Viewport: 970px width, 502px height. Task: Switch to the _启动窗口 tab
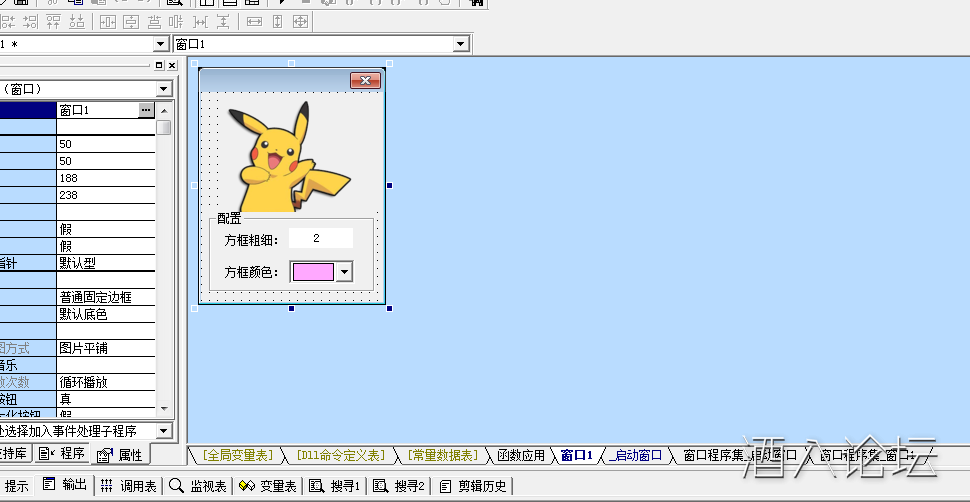[x=637, y=455]
